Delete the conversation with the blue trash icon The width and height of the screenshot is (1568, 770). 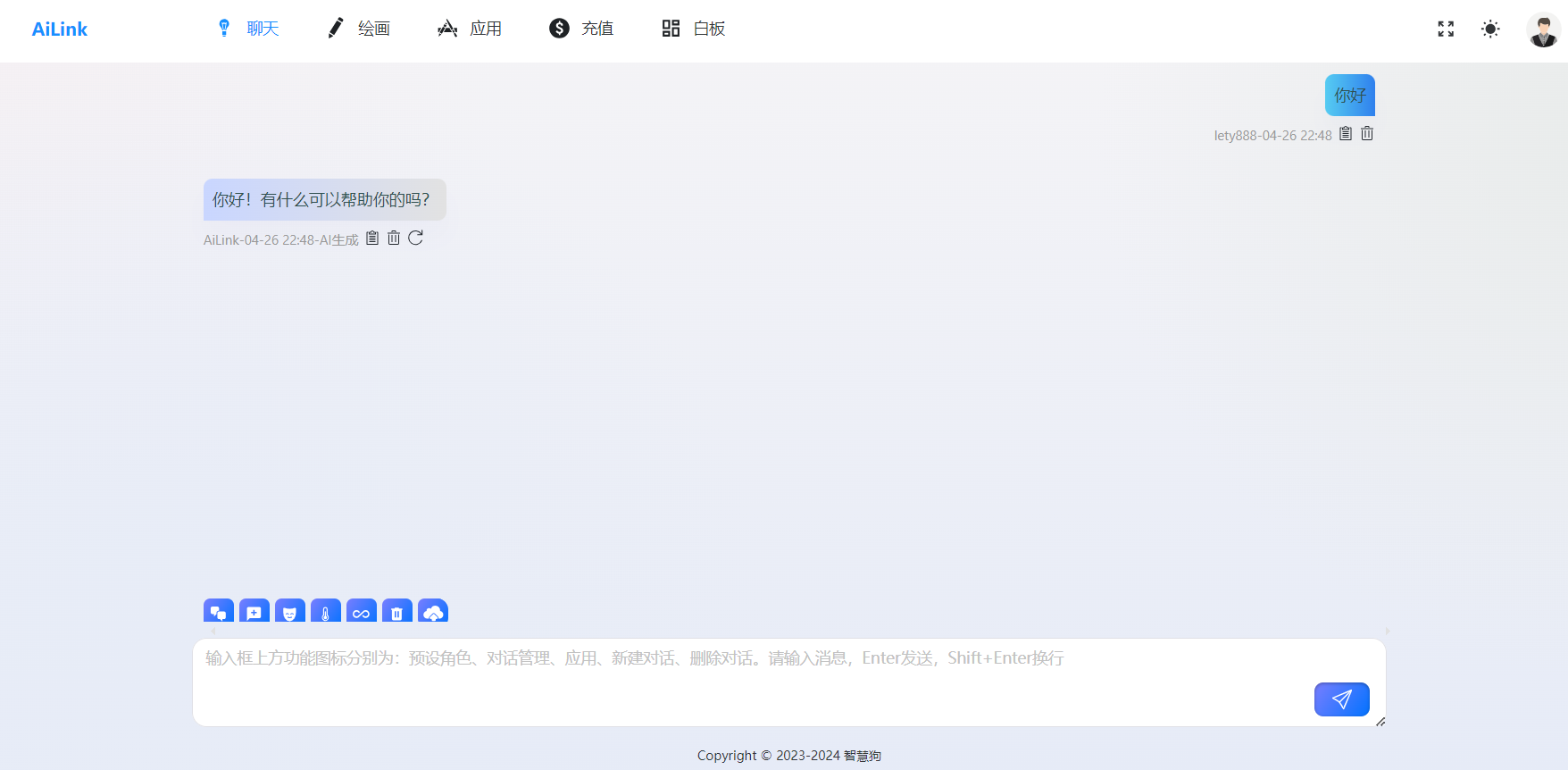pos(397,612)
